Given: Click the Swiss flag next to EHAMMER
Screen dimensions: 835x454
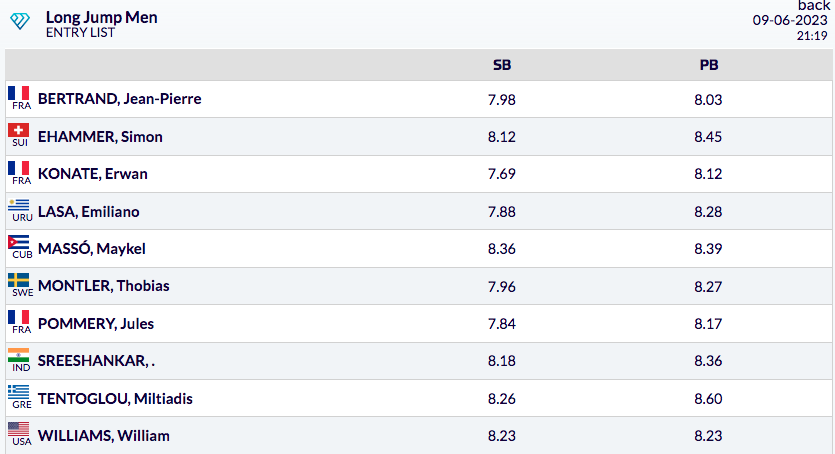Looking at the screenshot, I should pyautogui.click(x=19, y=131).
